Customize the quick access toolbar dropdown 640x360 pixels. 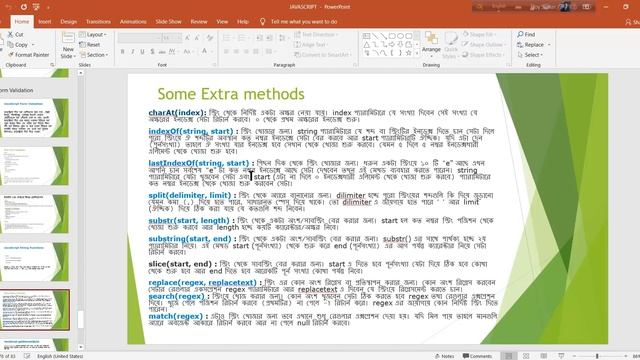pos(48,7)
